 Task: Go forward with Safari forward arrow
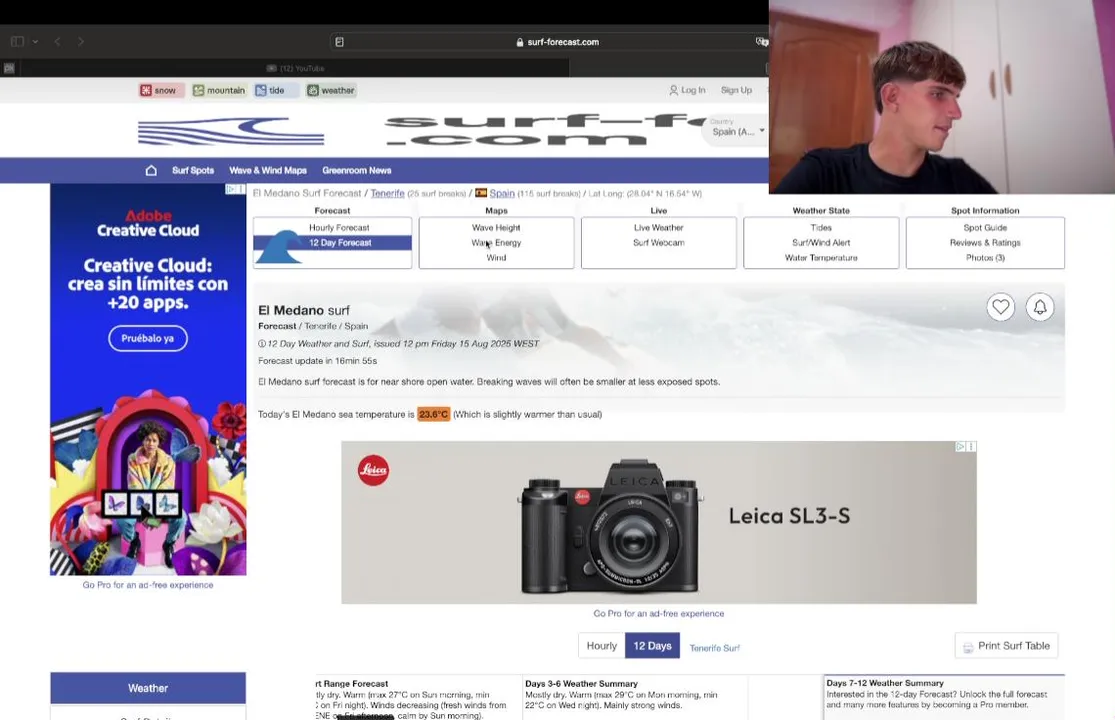pos(81,42)
